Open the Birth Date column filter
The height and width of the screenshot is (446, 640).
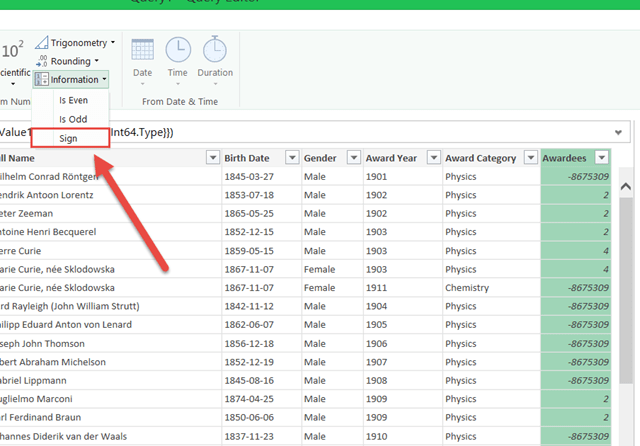click(x=292, y=158)
